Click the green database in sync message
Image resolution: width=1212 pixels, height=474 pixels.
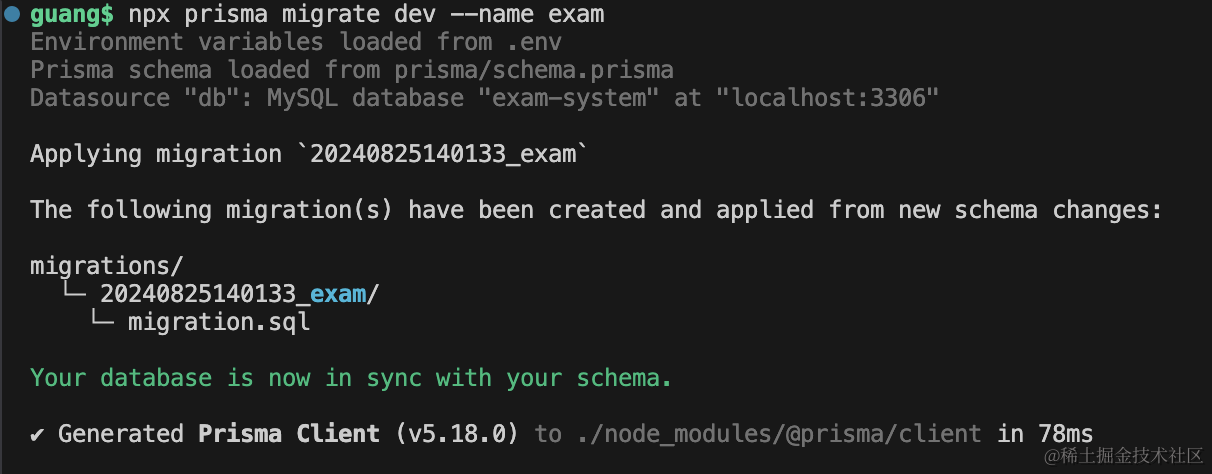coord(350,378)
